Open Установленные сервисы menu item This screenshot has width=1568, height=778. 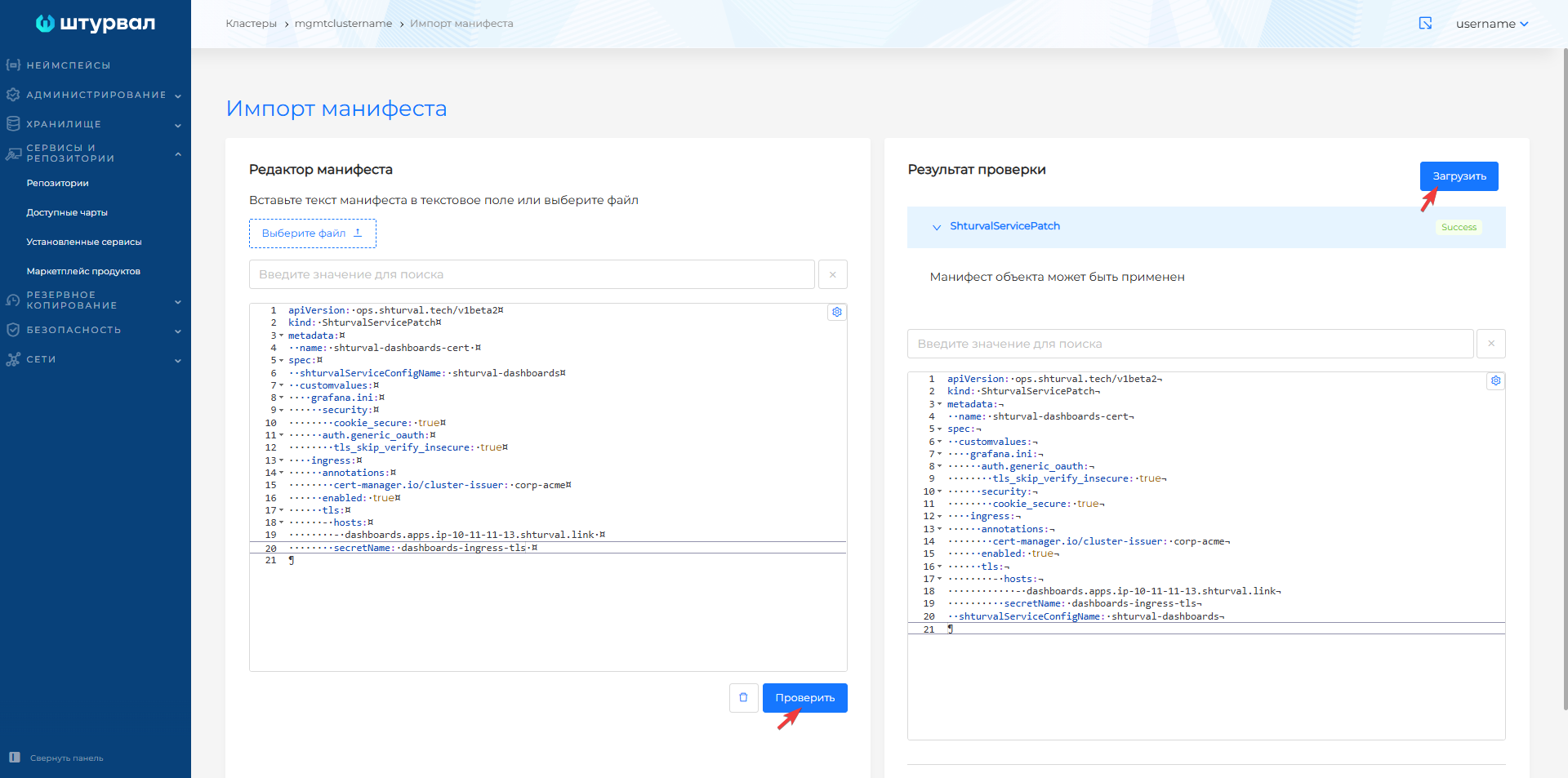[x=84, y=242]
